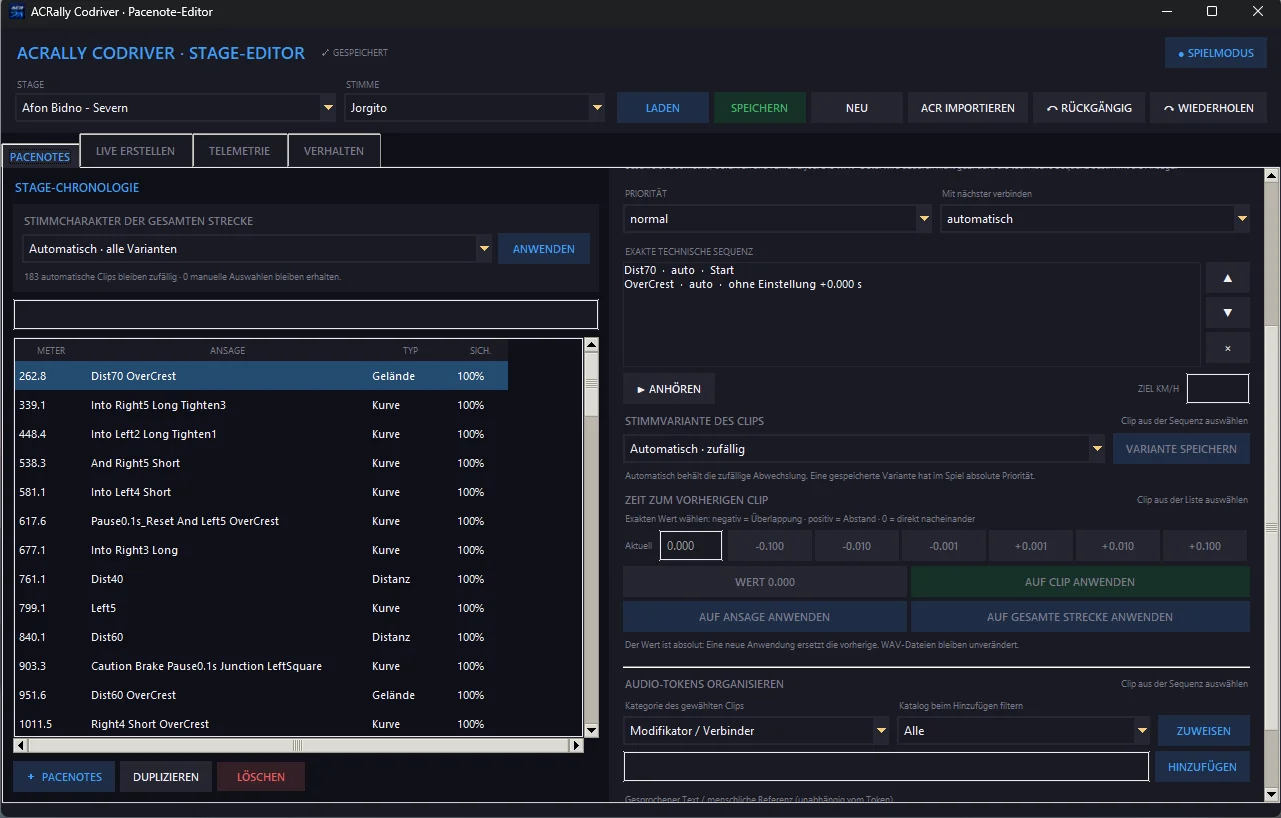Toggle the Spielmodus button
Viewport: 1281px width, 818px height.
click(1216, 53)
